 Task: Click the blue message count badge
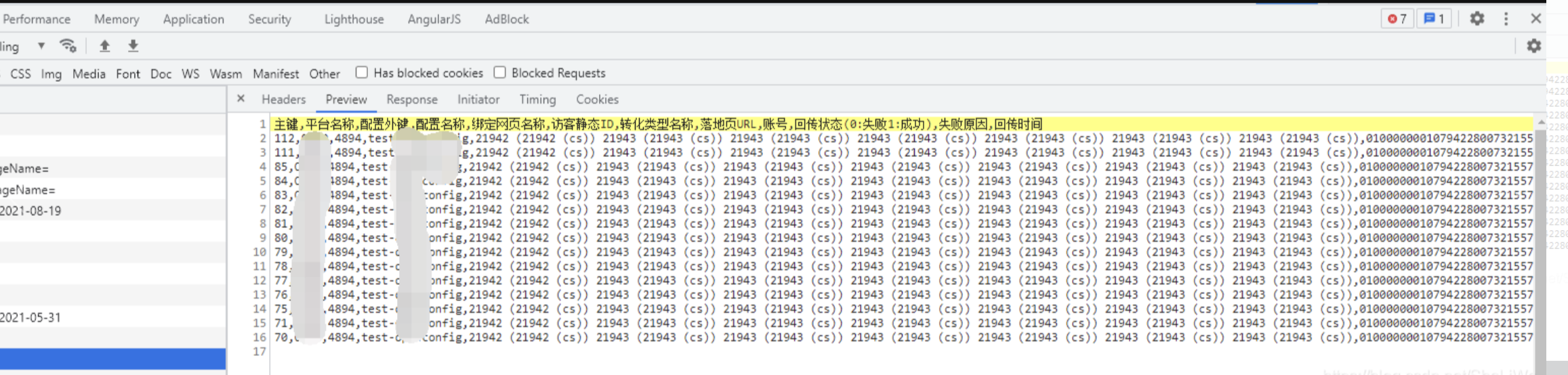(x=1434, y=19)
